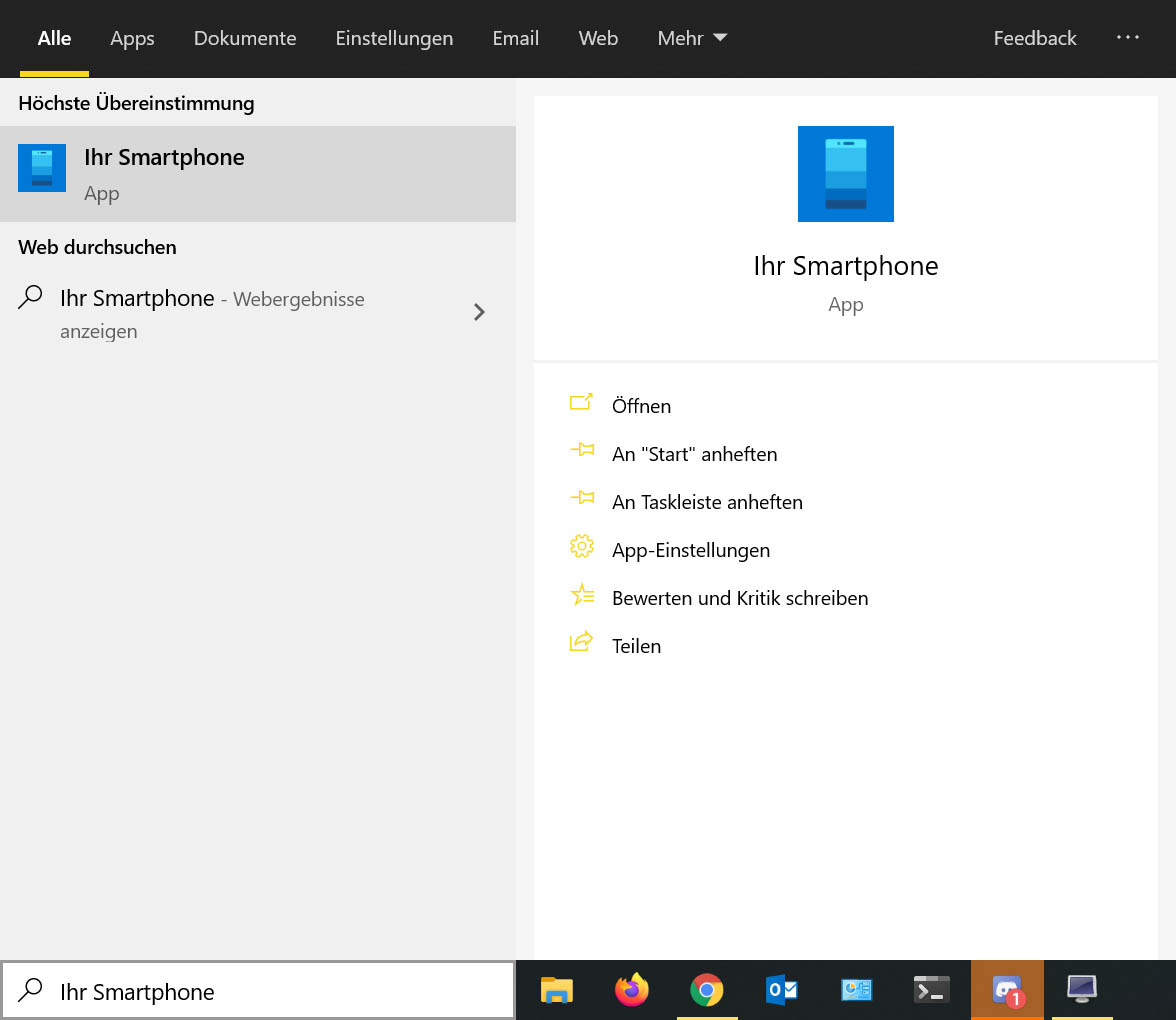
Task: Pin Ihr Smartphone to Start
Action: coord(694,454)
